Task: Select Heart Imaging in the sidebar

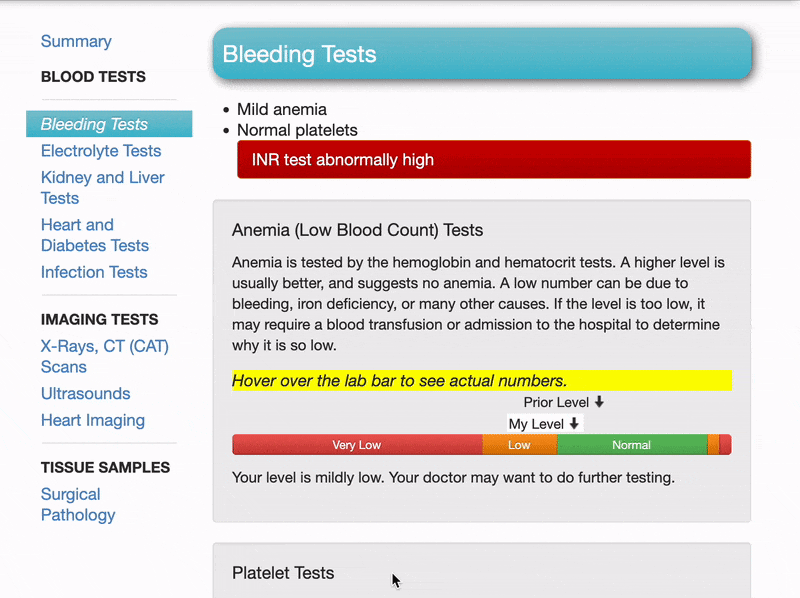Action: [x=93, y=421]
